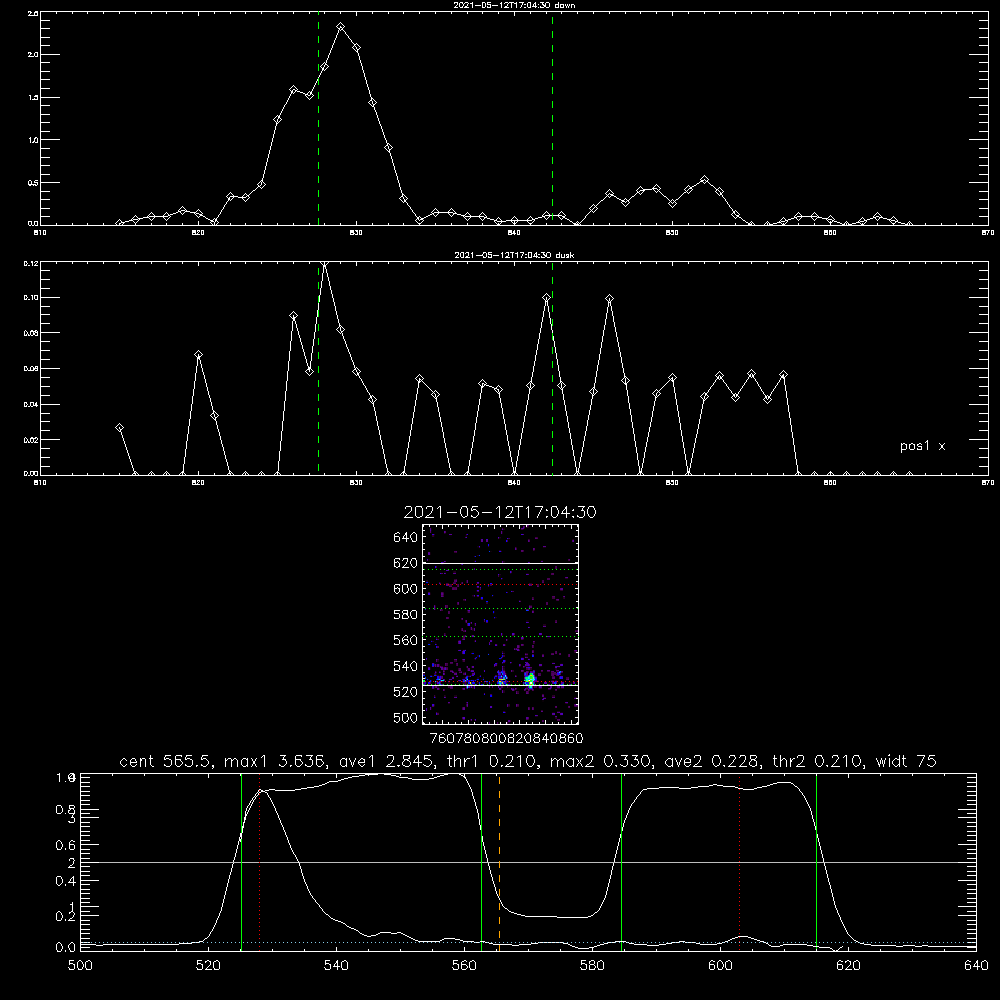Screen dimensions: 1000x1000
Task: Click the bottom plot x-axis label '500'
Action: [80, 966]
